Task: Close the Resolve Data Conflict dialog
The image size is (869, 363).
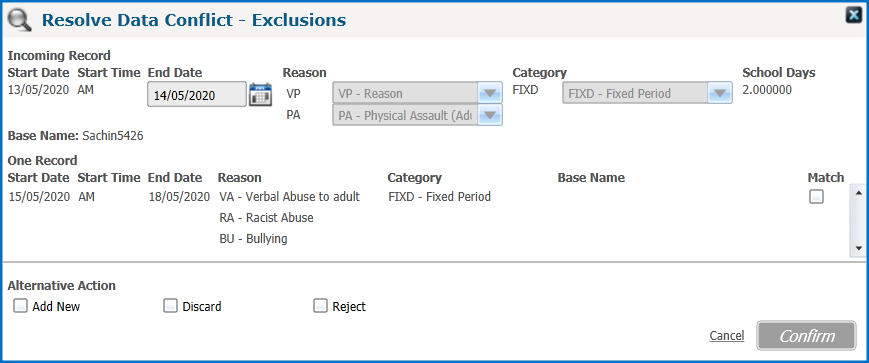Action: 854,15
